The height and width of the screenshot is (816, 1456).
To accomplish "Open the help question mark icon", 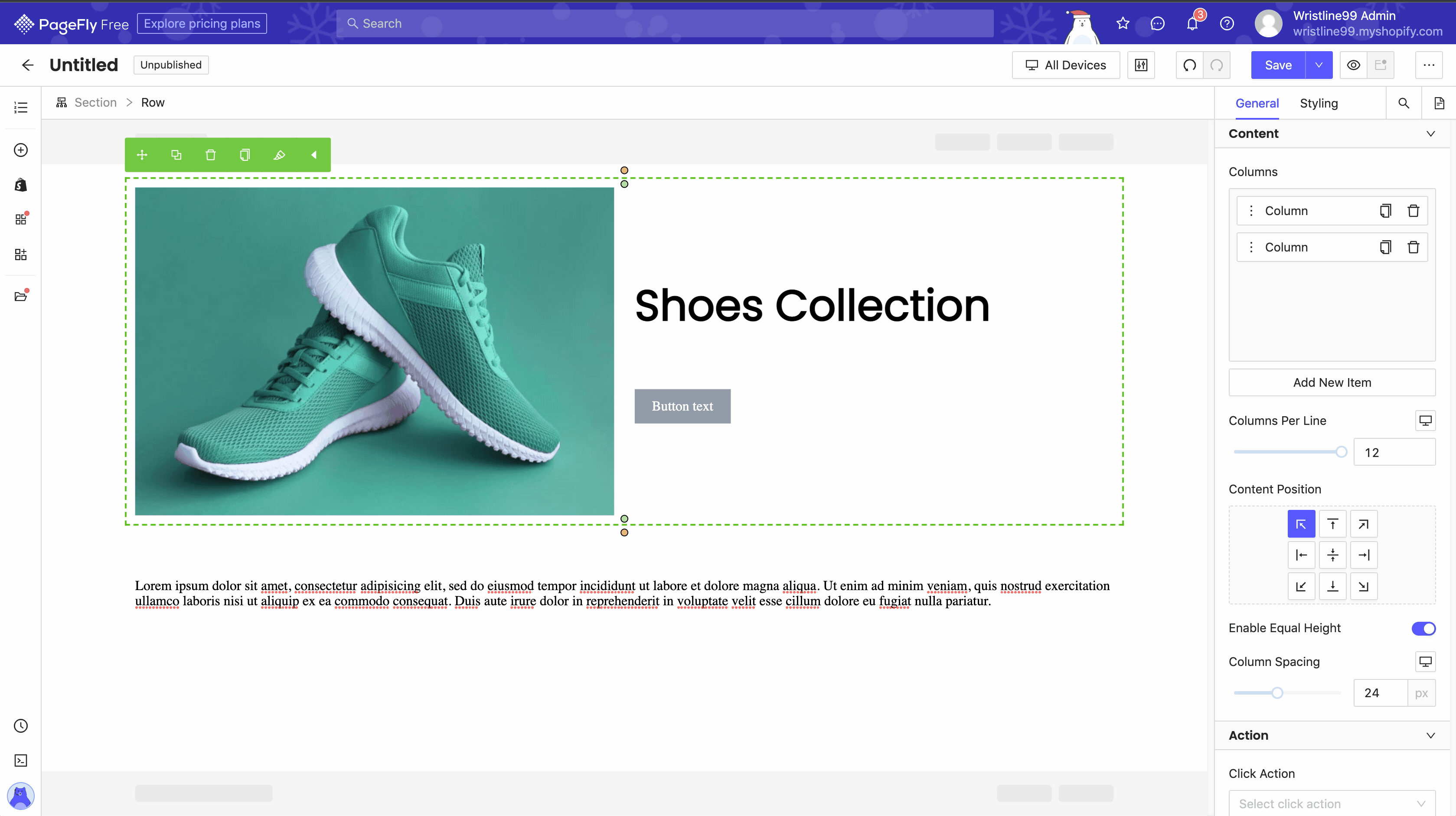I will 1227,23.
